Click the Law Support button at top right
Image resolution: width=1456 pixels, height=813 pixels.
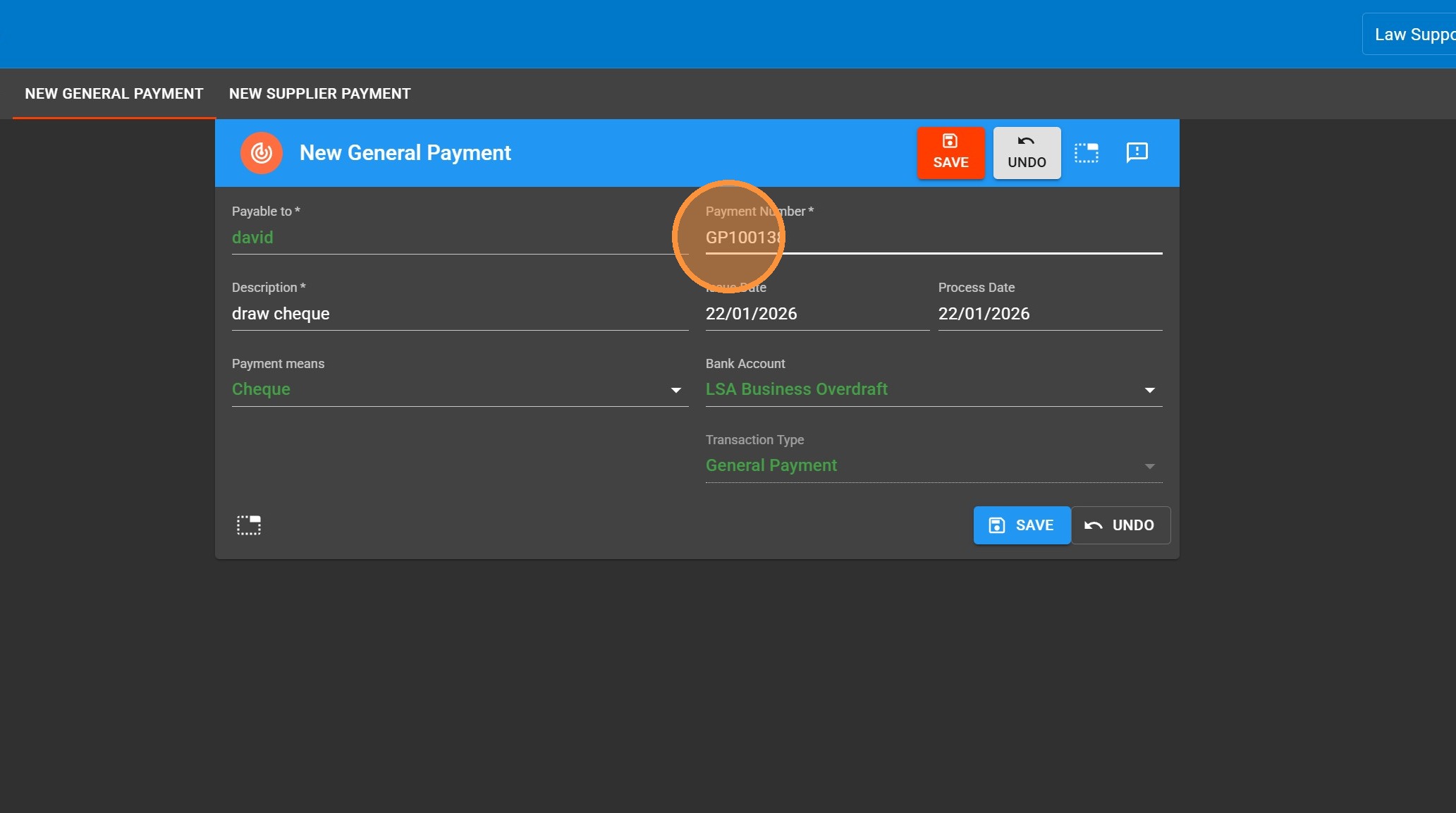click(x=1412, y=35)
